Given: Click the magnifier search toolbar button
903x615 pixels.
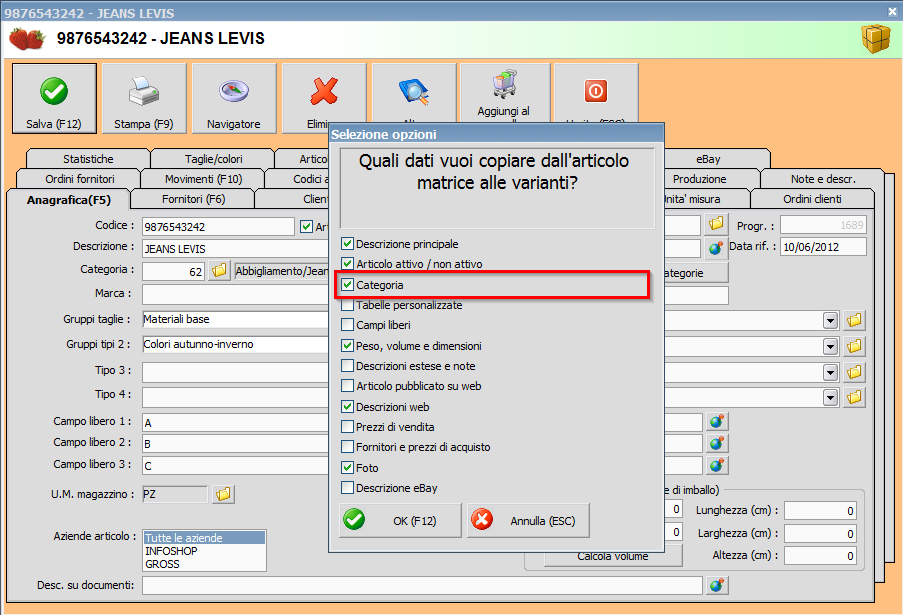Looking at the screenshot, I should pos(414,92).
